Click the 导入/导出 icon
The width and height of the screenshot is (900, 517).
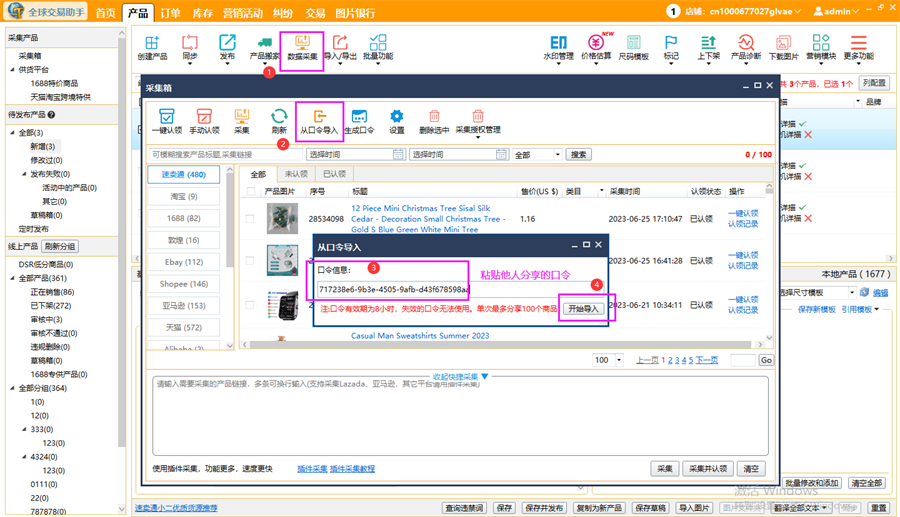coord(340,47)
